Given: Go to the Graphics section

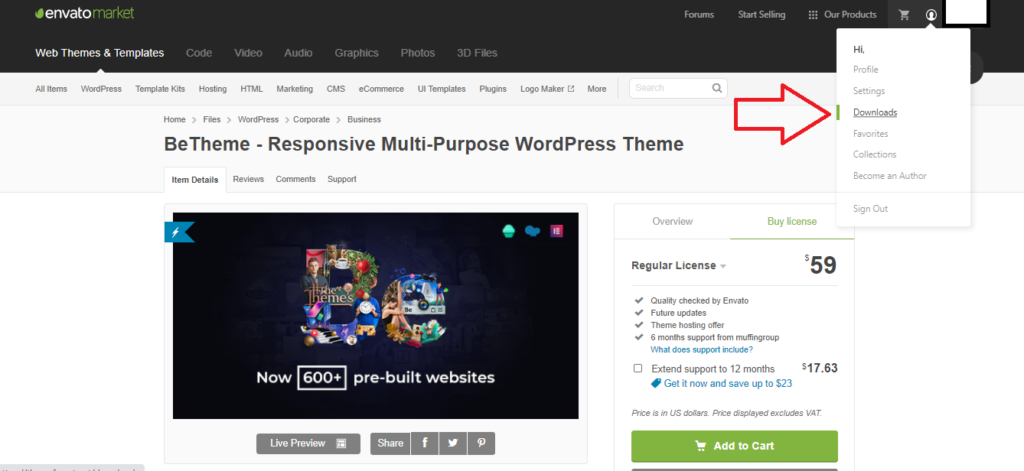Looking at the screenshot, I should (x=357, y=53).
